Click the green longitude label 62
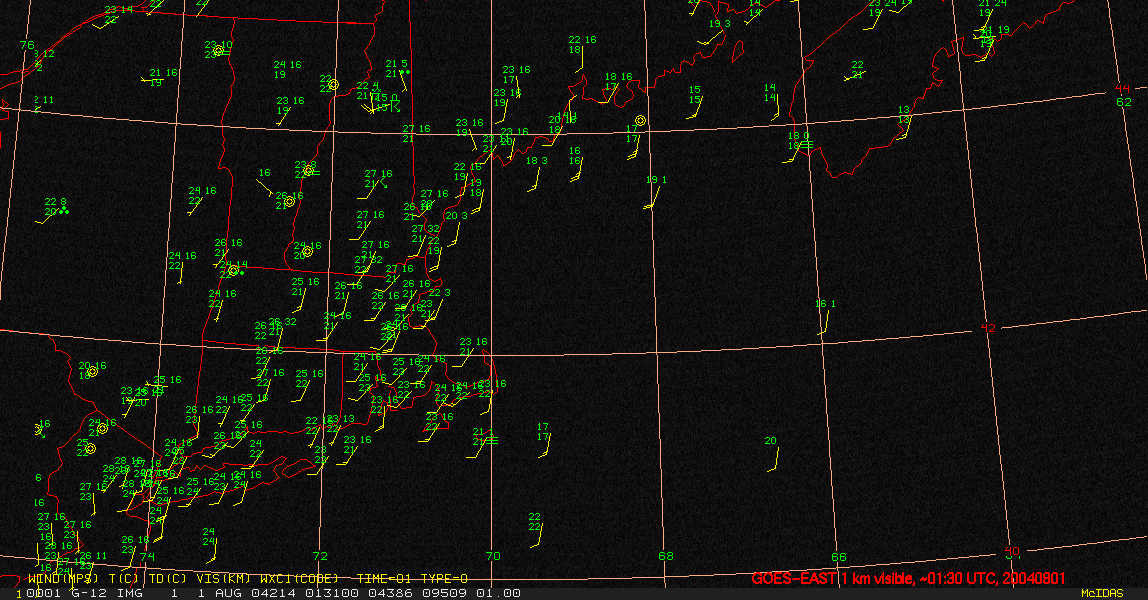 (1124, 102)
